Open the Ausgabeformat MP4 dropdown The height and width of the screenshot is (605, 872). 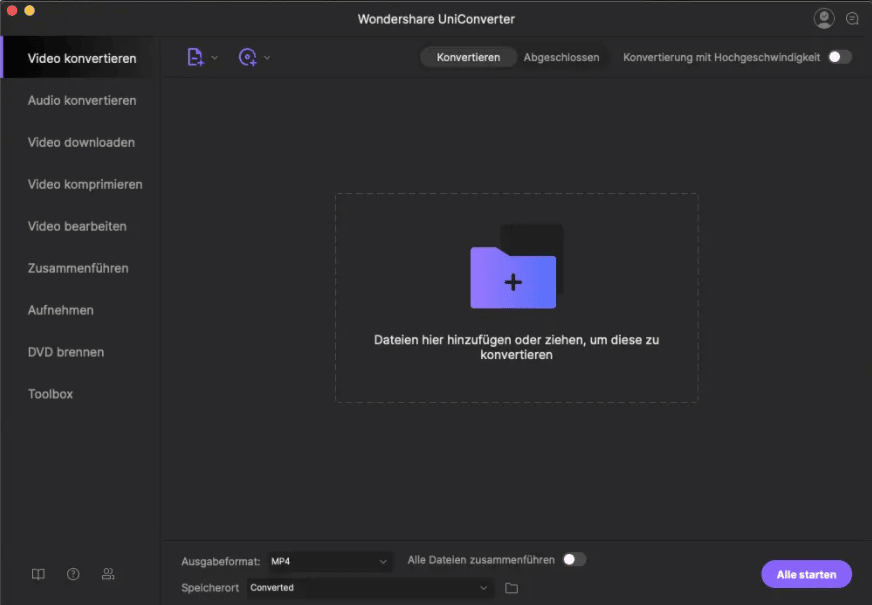[x=329, y=561]
